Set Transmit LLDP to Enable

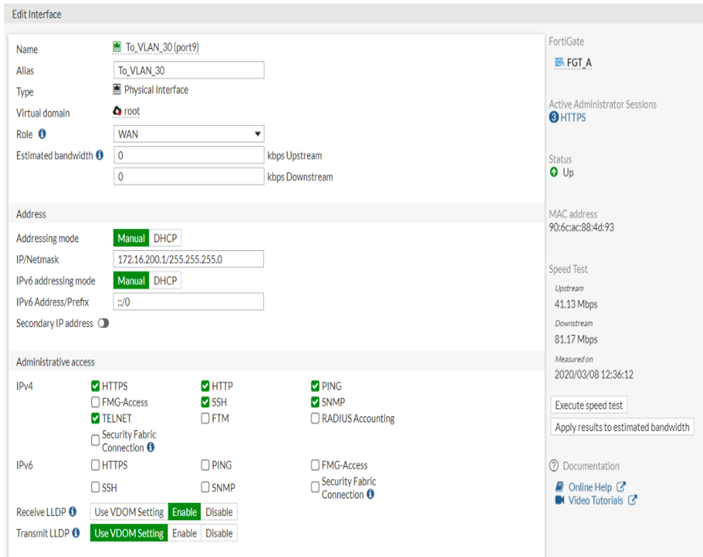(x=184, y=533)
